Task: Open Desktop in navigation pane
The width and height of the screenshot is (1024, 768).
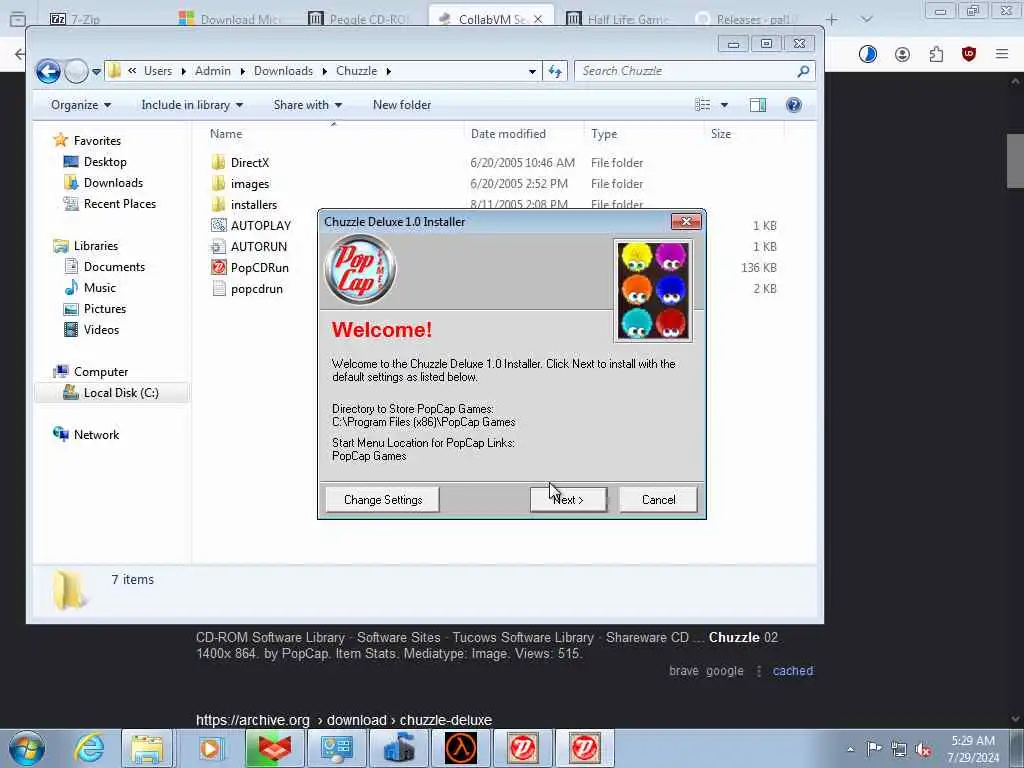Action: [104, 161]
